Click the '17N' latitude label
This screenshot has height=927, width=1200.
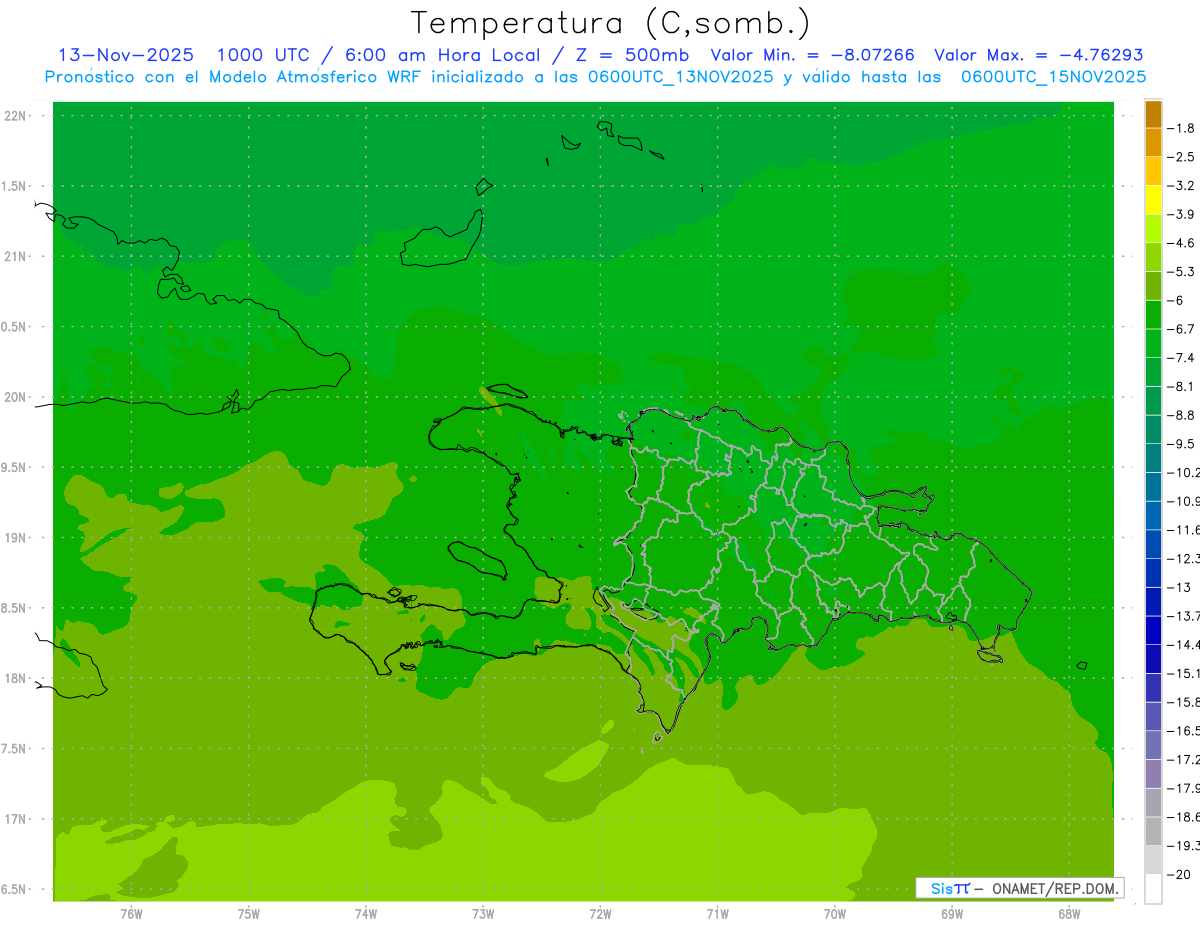pos(15,819)
